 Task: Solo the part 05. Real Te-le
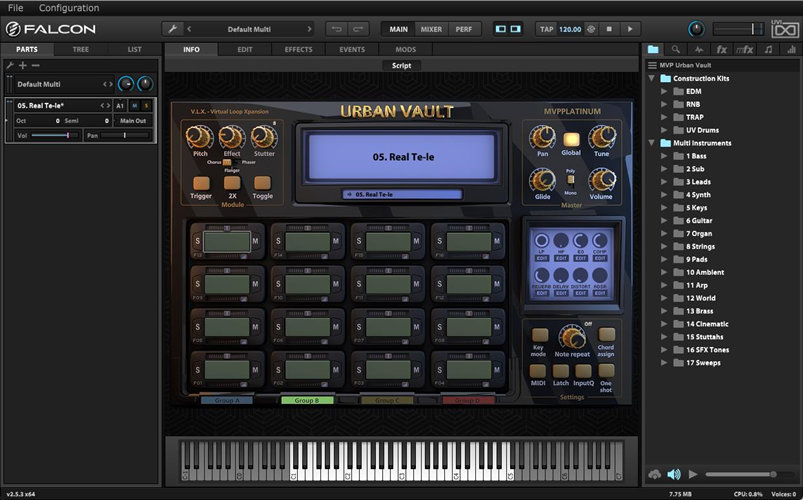pyautogui.click(x=146, y=106)
